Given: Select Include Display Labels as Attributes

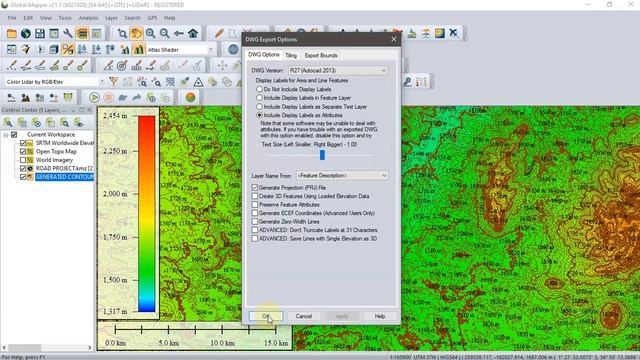Looking at the screenshot, I should pos(259,115).
